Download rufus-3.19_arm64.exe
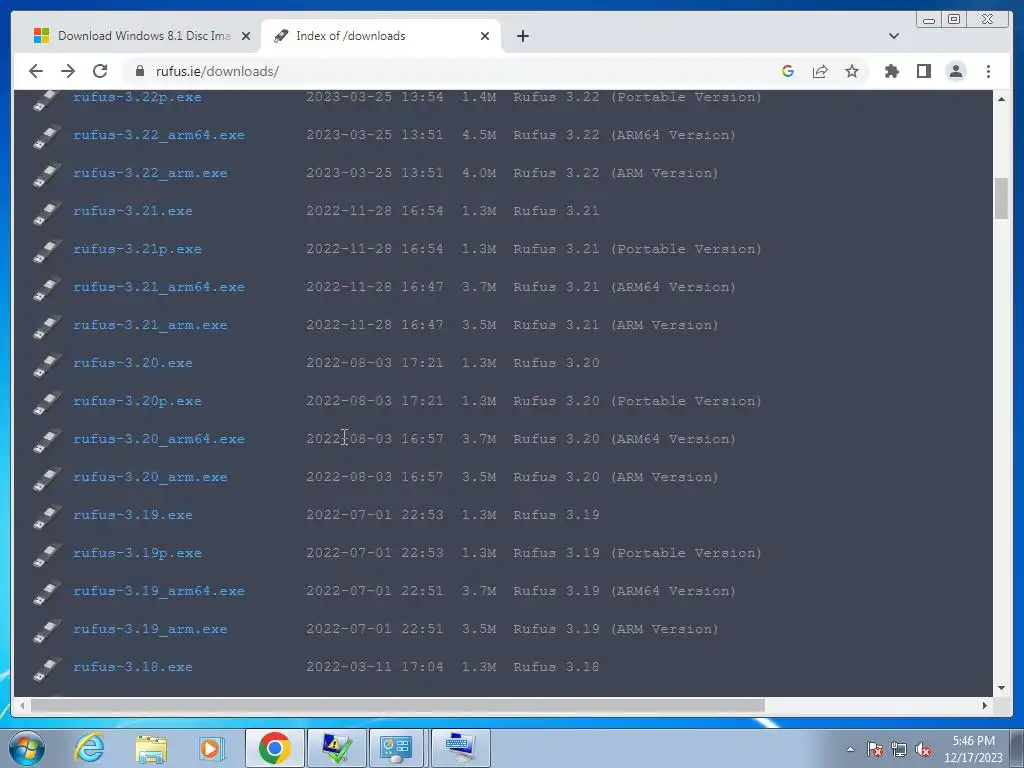Screen dimensions: 1024x768 click(x=159, y=591)
